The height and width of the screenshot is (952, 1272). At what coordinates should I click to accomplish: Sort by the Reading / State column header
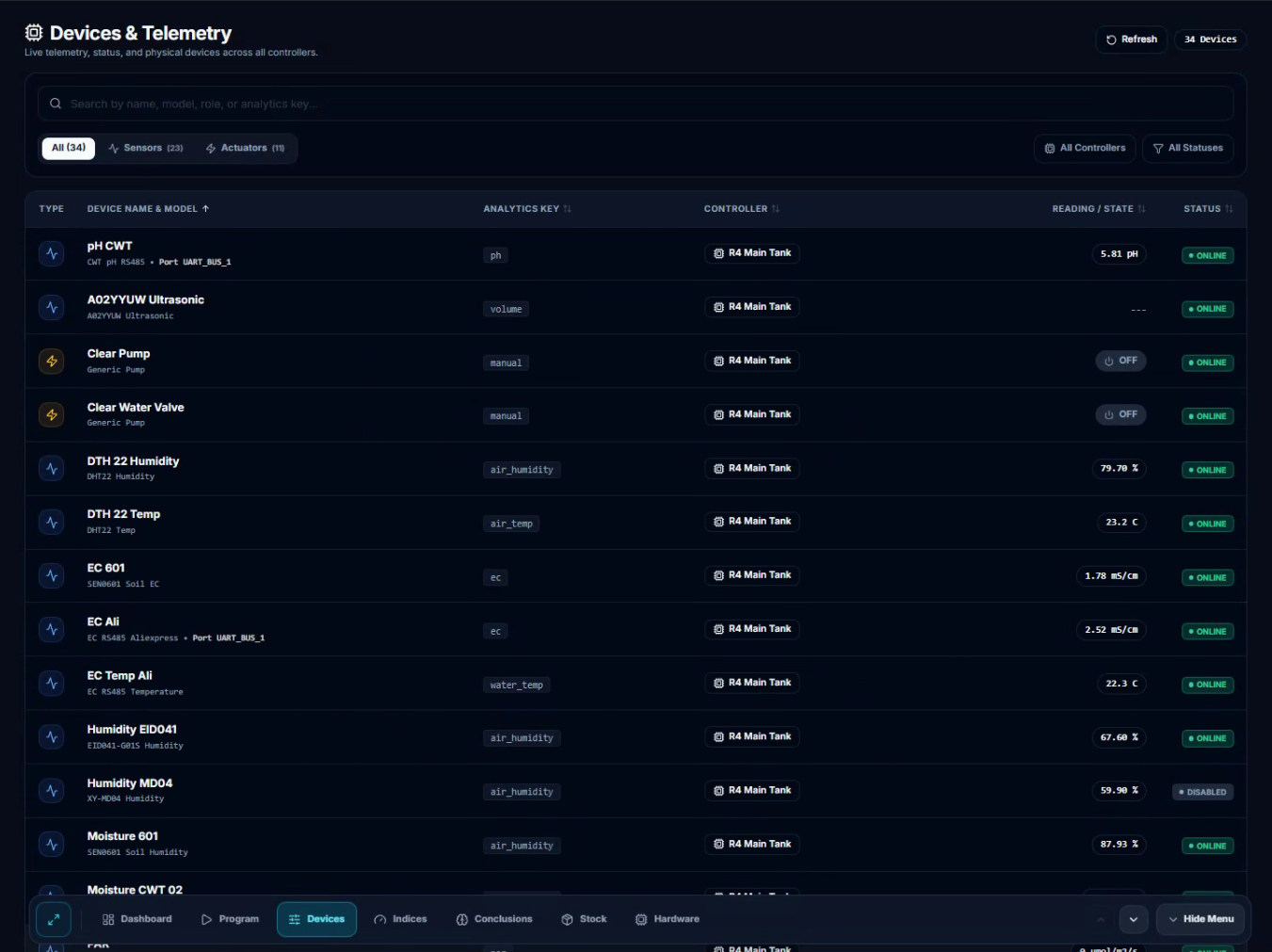point(1099,209)
